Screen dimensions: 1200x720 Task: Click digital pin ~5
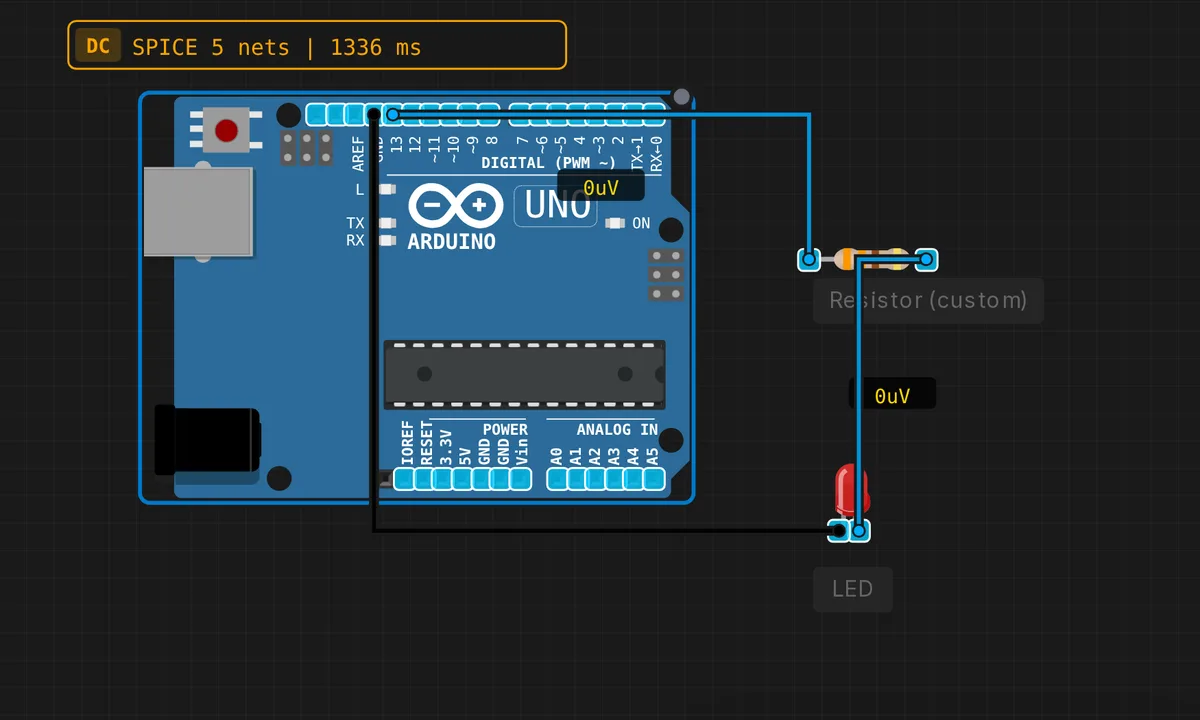click(x=557, y=114)
